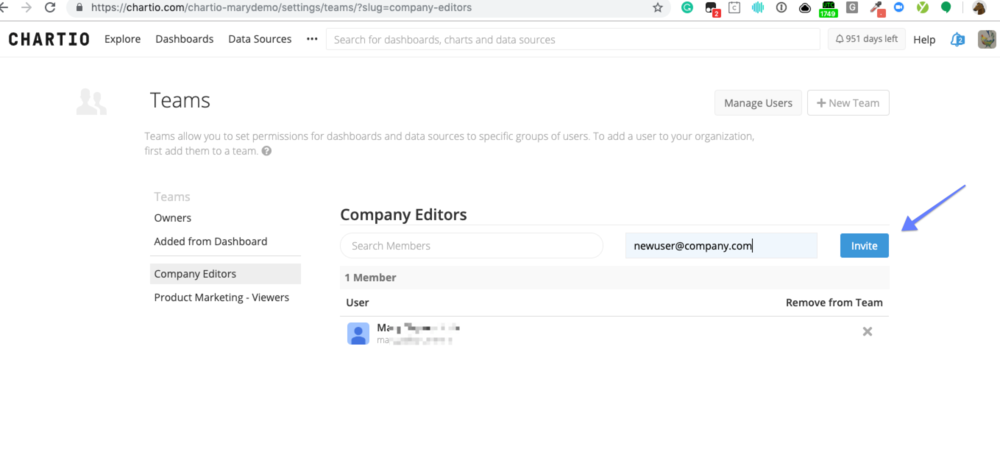The width and height of the screenshot is (1000, 469).
Task: Go to Dashboards
Action: point(184,39)
